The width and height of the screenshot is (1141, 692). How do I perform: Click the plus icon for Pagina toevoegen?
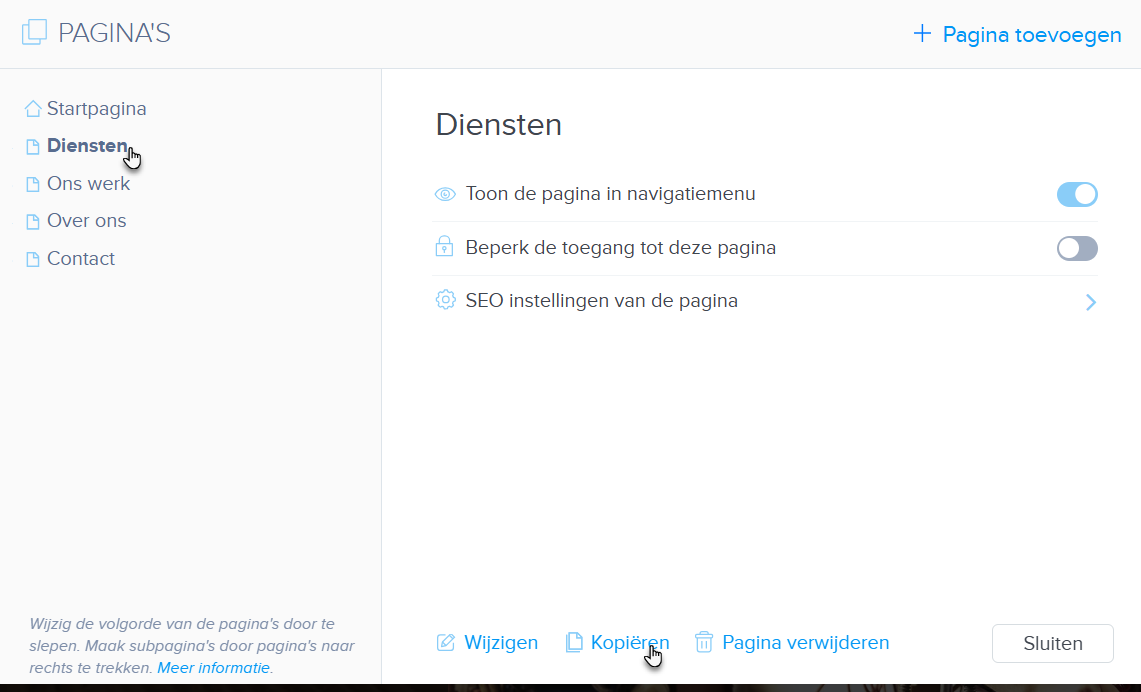point(922,33)
